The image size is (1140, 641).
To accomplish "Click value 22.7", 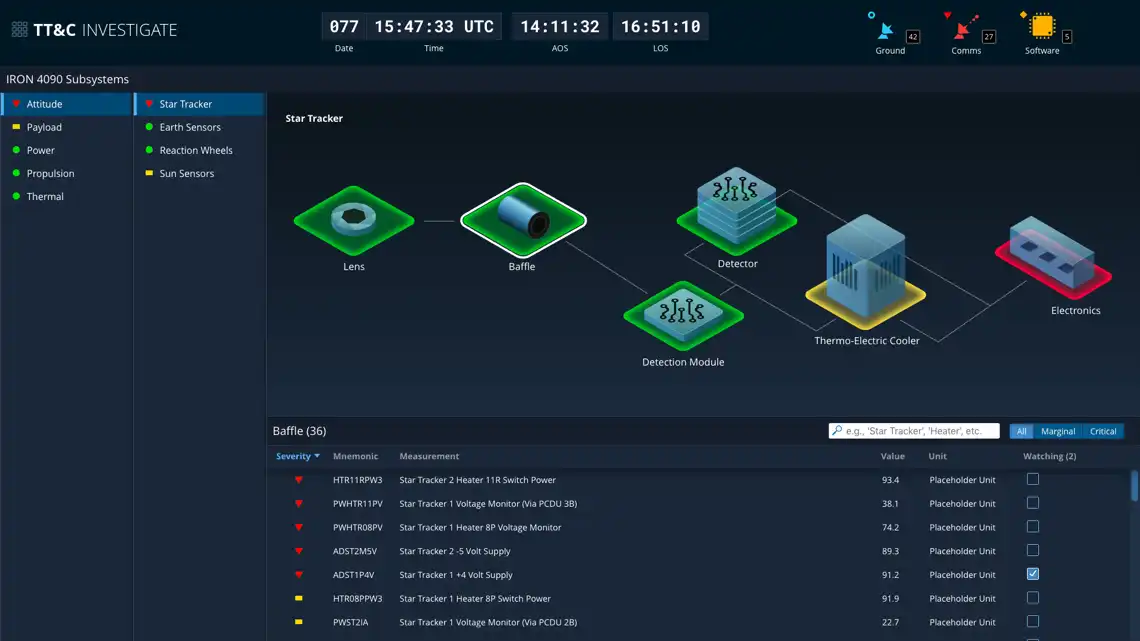I will click(x=890, y=623).
